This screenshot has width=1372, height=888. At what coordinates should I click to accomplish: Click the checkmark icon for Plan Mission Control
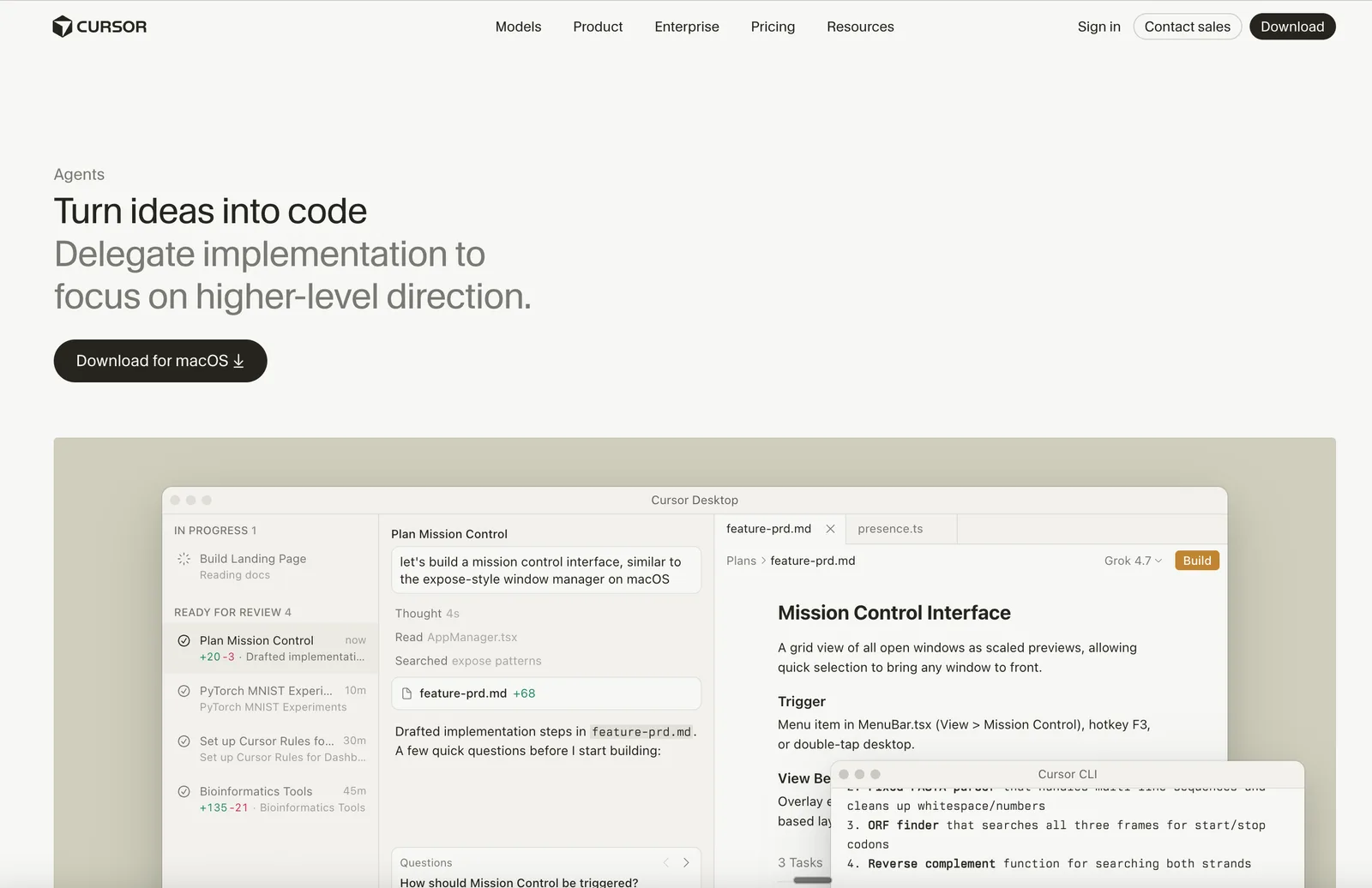point(184,640)
